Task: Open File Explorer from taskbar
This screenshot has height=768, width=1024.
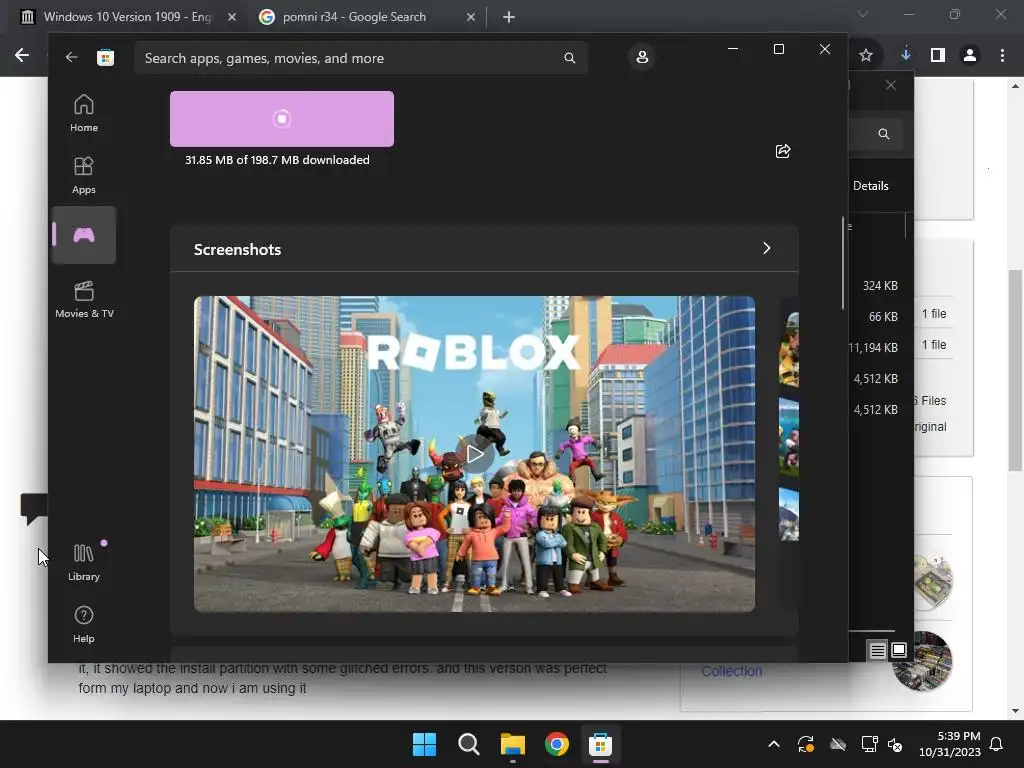Action: 513,744
